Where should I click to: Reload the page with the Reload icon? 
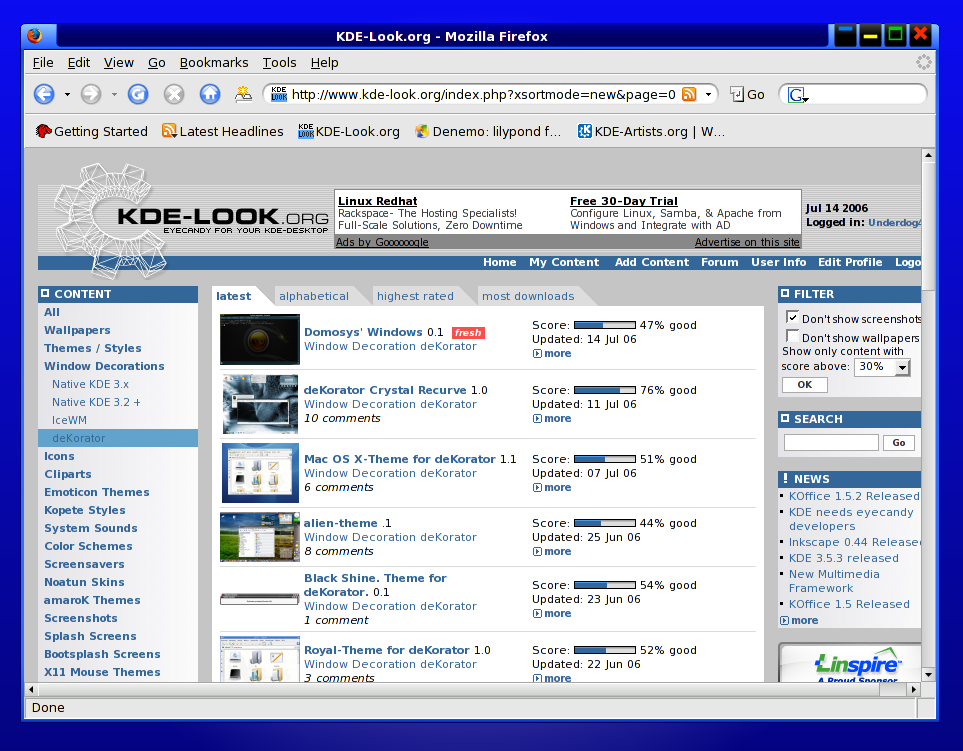pos(138,94)
